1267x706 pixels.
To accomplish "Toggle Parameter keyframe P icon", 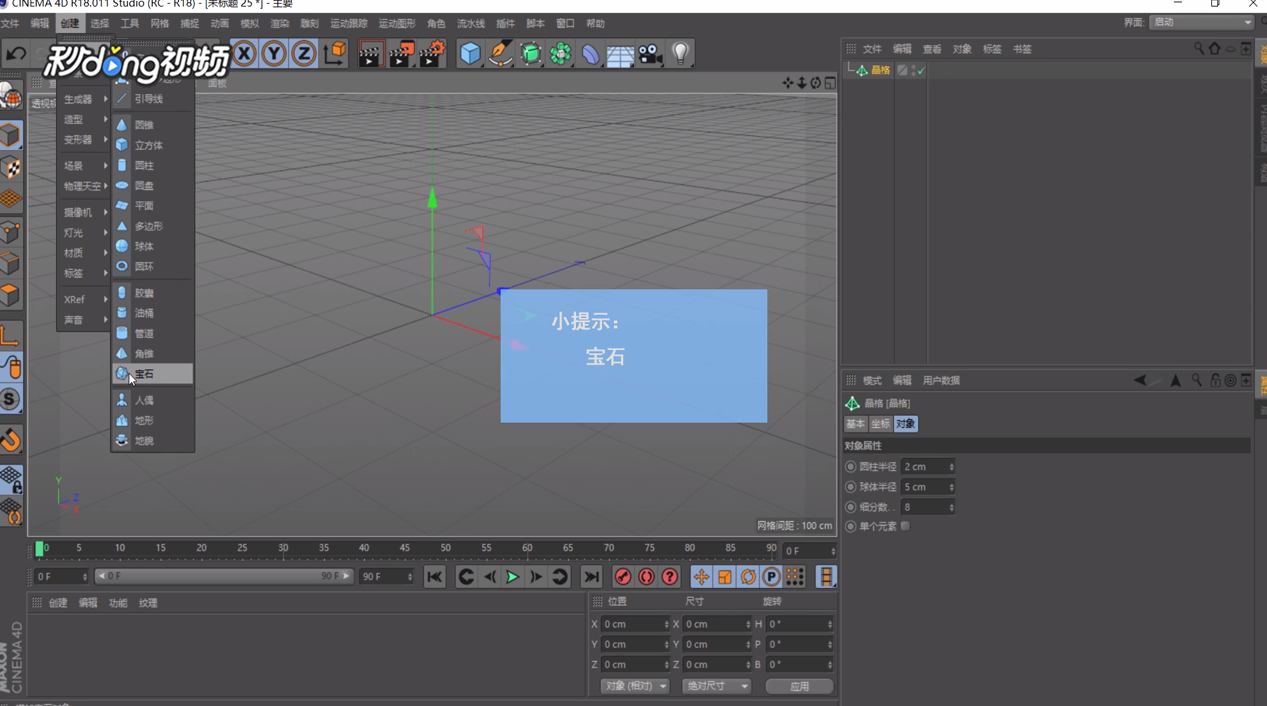I will point(771,577).
